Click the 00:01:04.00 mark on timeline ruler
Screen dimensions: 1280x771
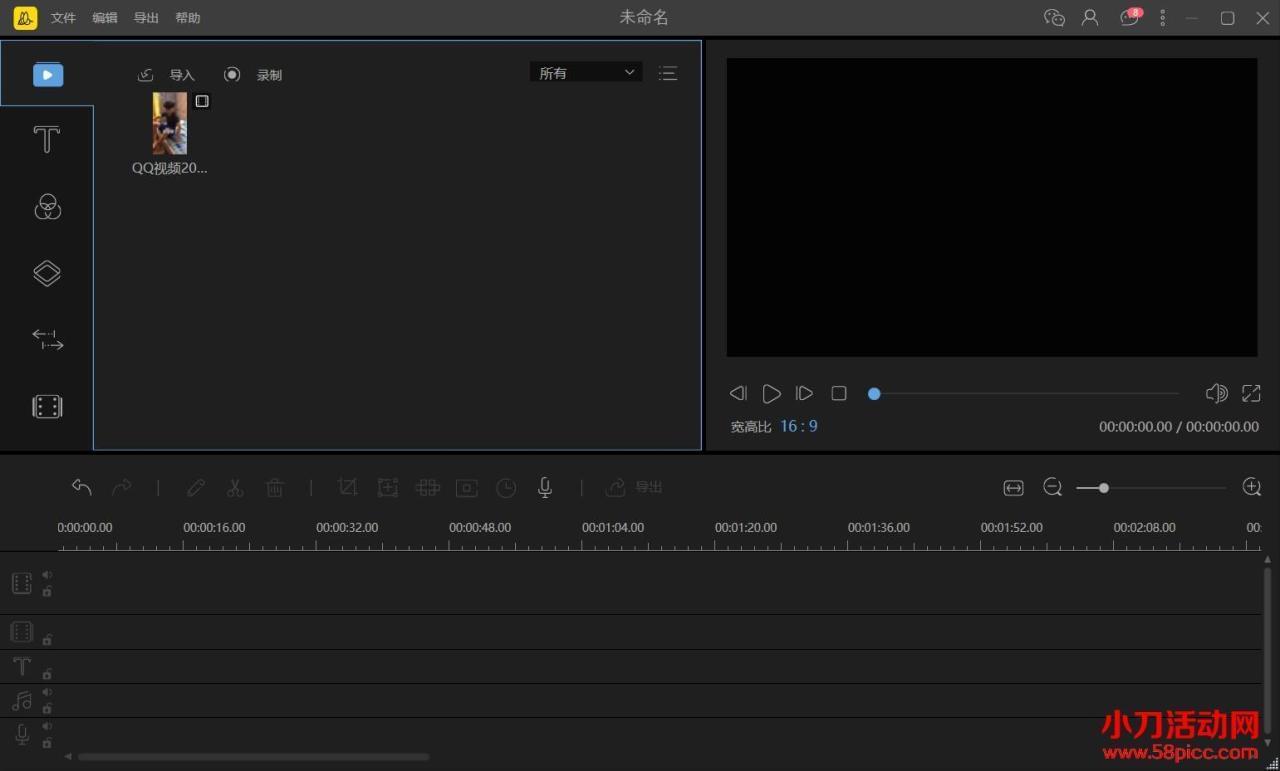pos(613,527)
